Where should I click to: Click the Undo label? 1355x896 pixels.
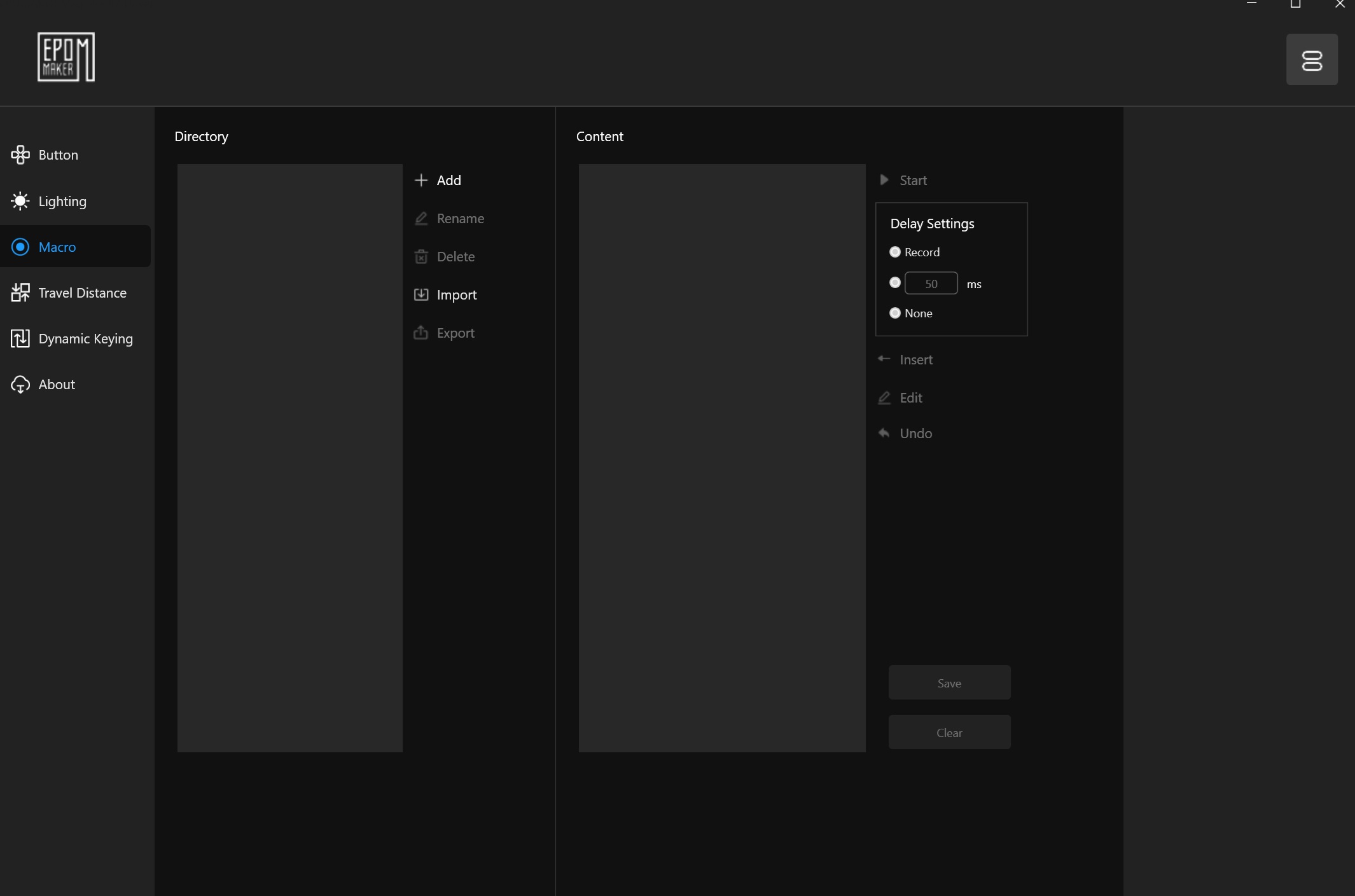[916, 433]
